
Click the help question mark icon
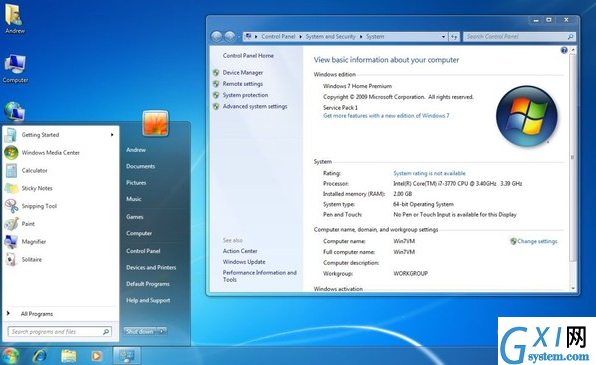[564, 50]
